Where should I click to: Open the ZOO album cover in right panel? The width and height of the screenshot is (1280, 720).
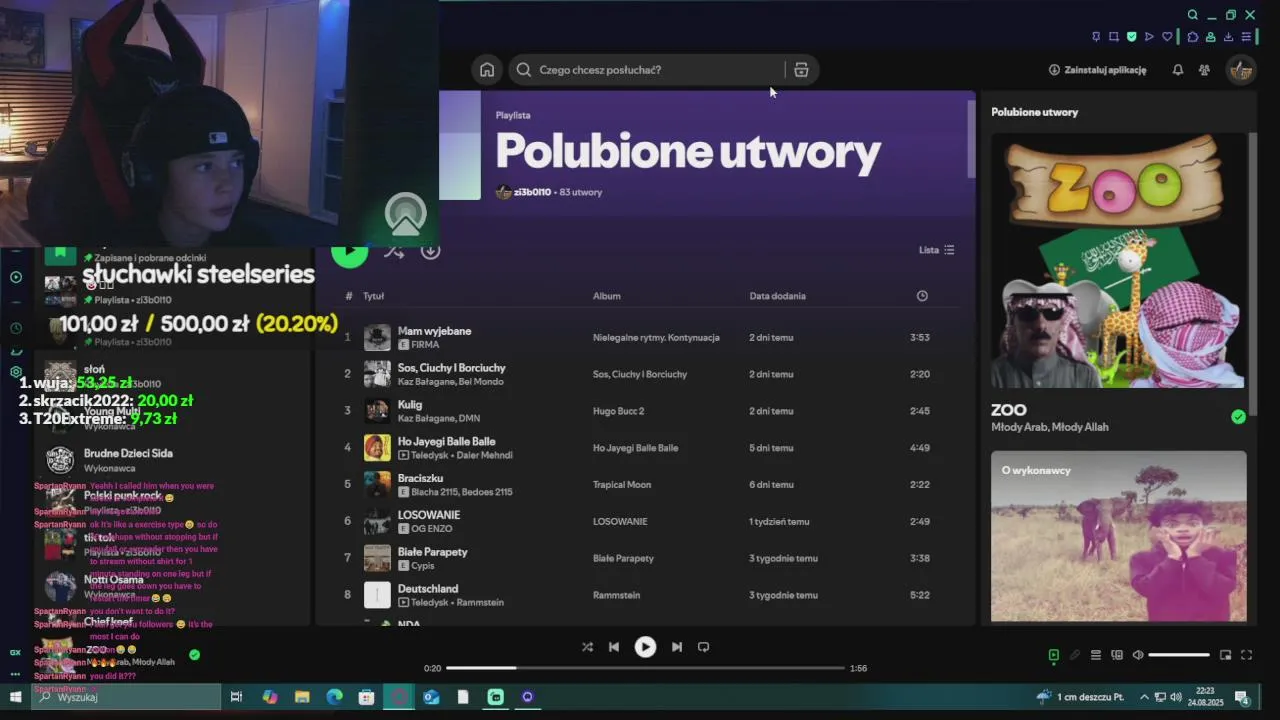tap(1118, 261)
